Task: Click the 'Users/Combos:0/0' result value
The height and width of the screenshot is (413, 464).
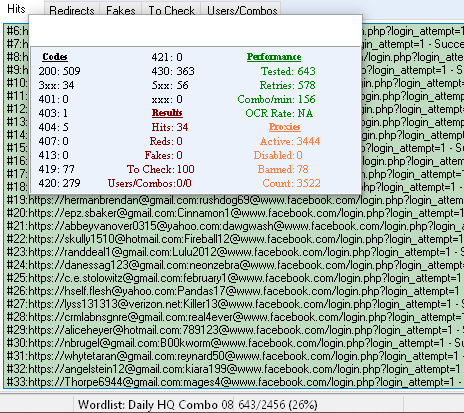Action: tap(150, 183)
